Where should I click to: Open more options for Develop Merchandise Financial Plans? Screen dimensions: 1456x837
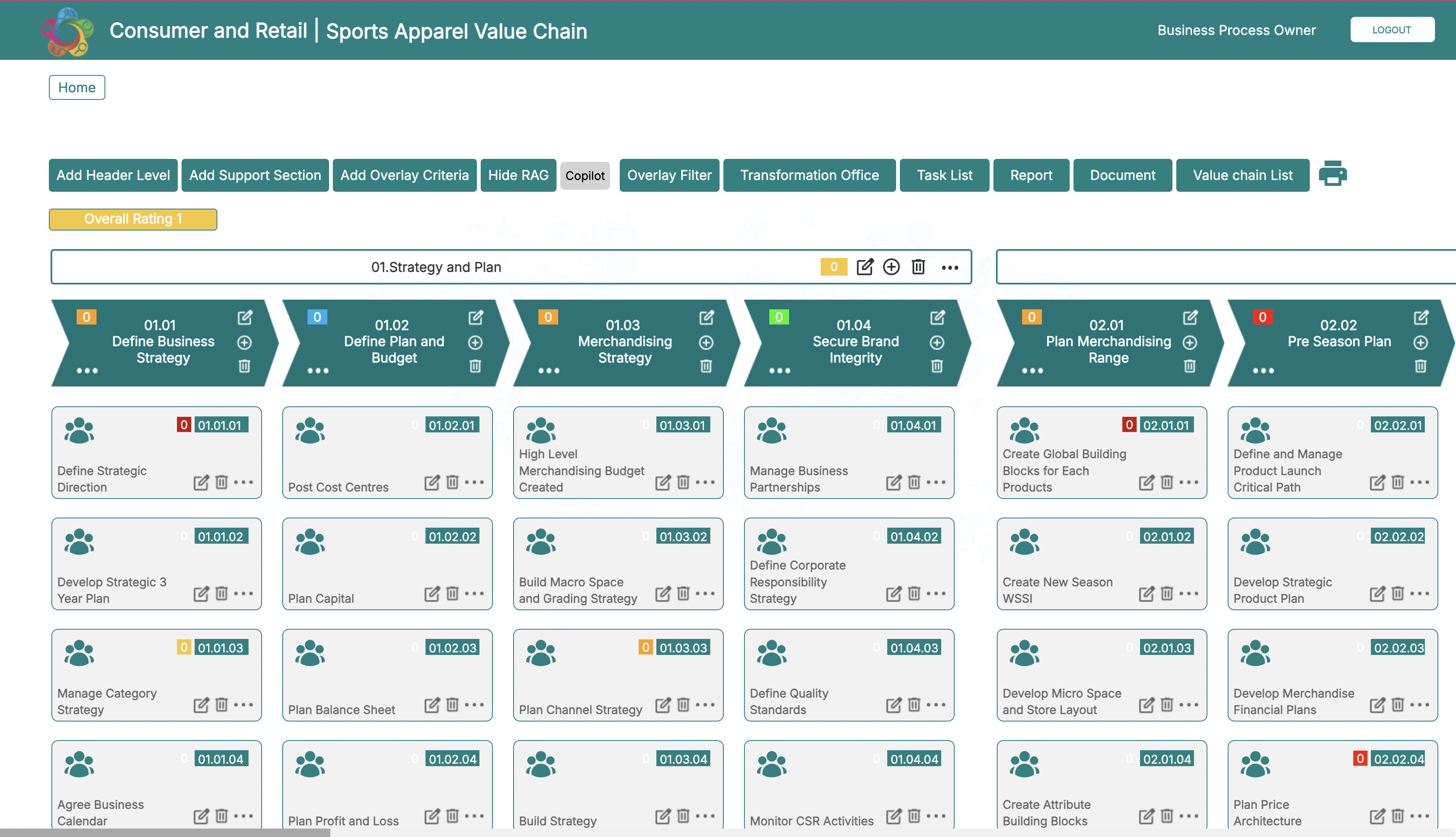(x=1420, y=704)
